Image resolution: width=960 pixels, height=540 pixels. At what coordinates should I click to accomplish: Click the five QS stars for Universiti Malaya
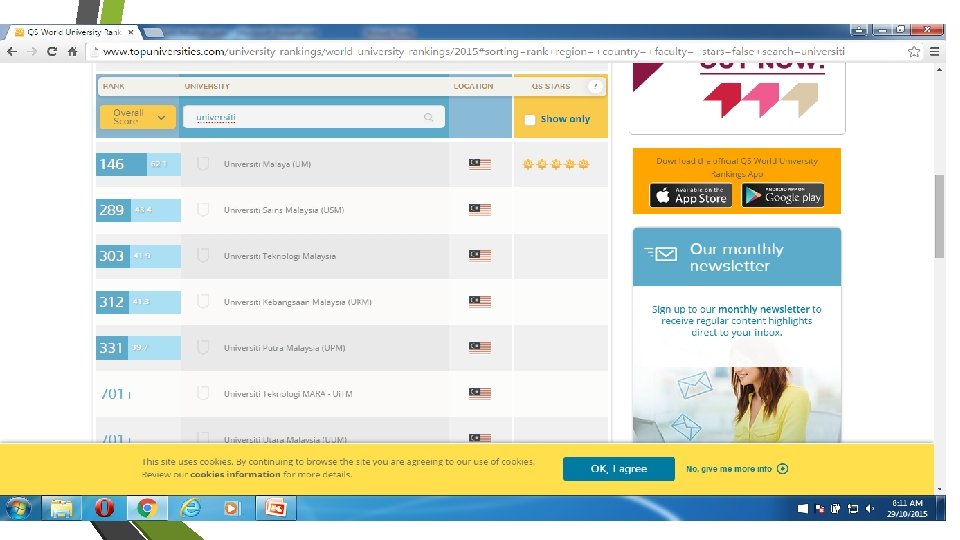(556, 163)
